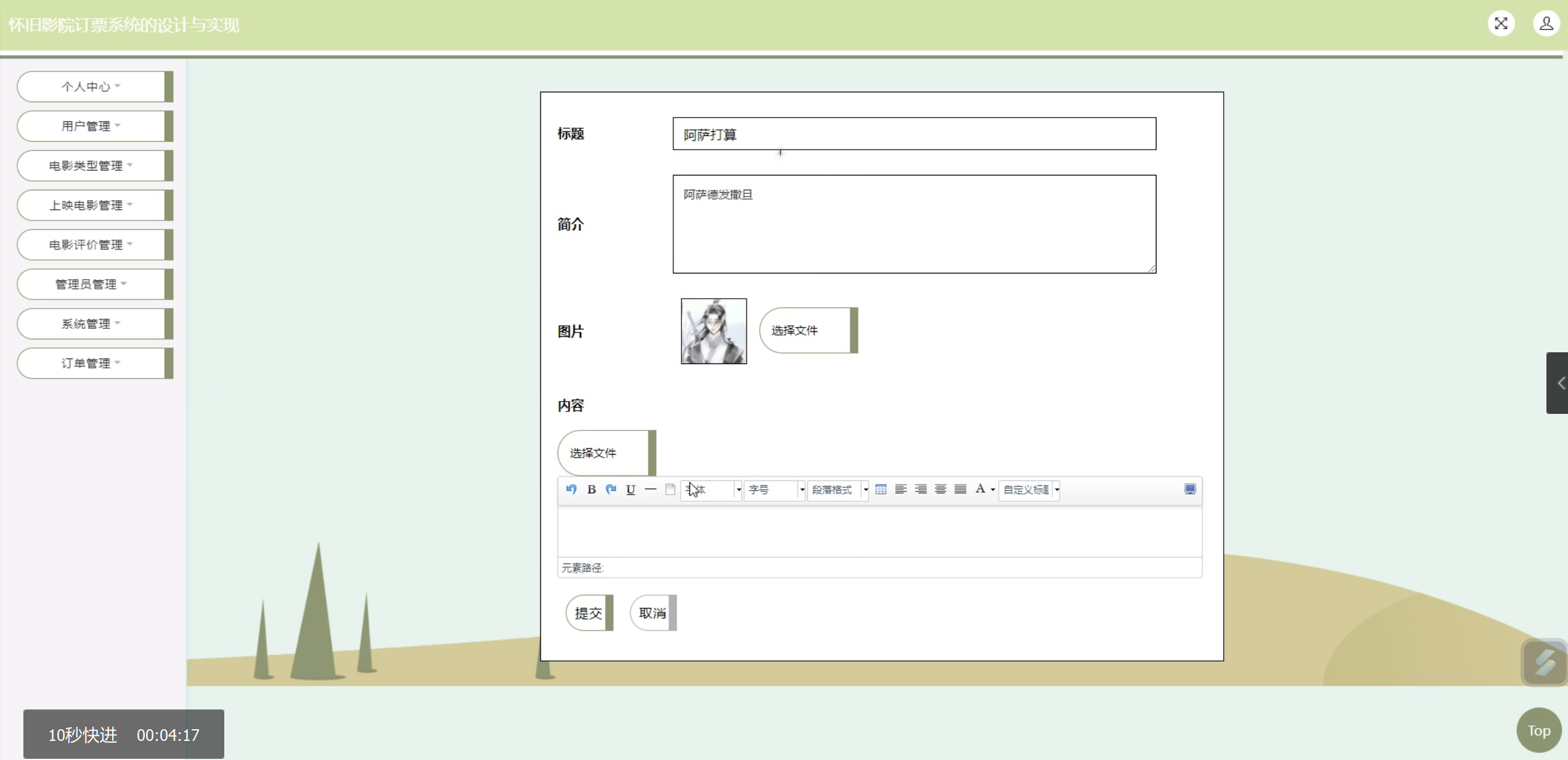
Task: Expand the 订单管理 sidebar menu
Action: point(91,363)
